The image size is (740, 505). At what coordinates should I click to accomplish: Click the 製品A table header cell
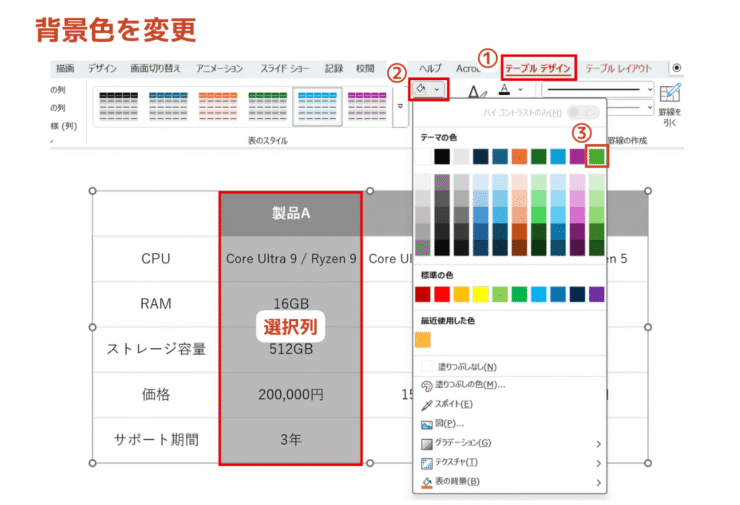[x=291, y=213]
